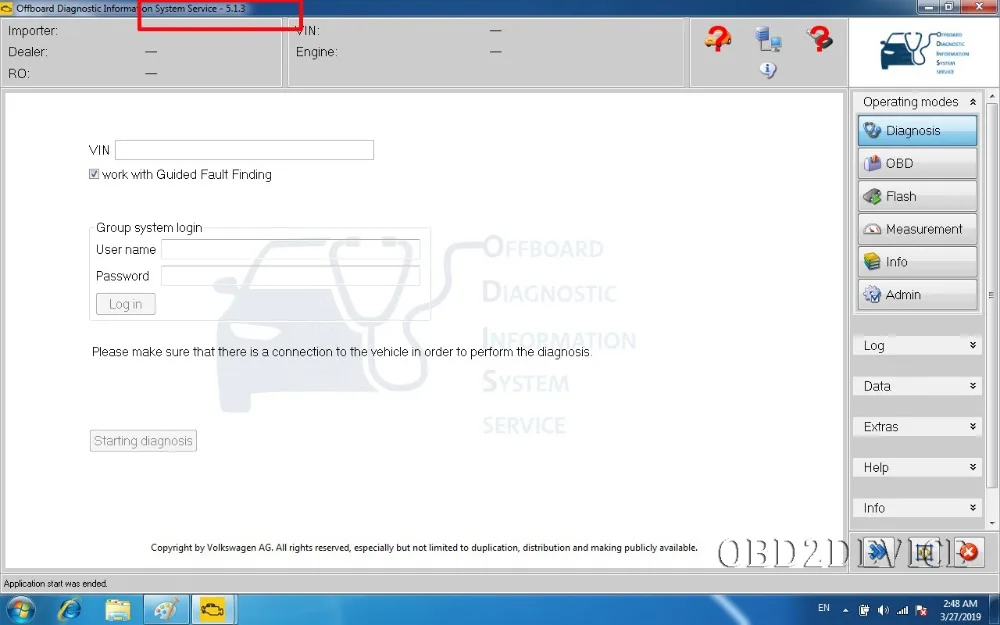Click the power plug tray icon
This screenshot has height=625, width=1000.
(864, 610)
